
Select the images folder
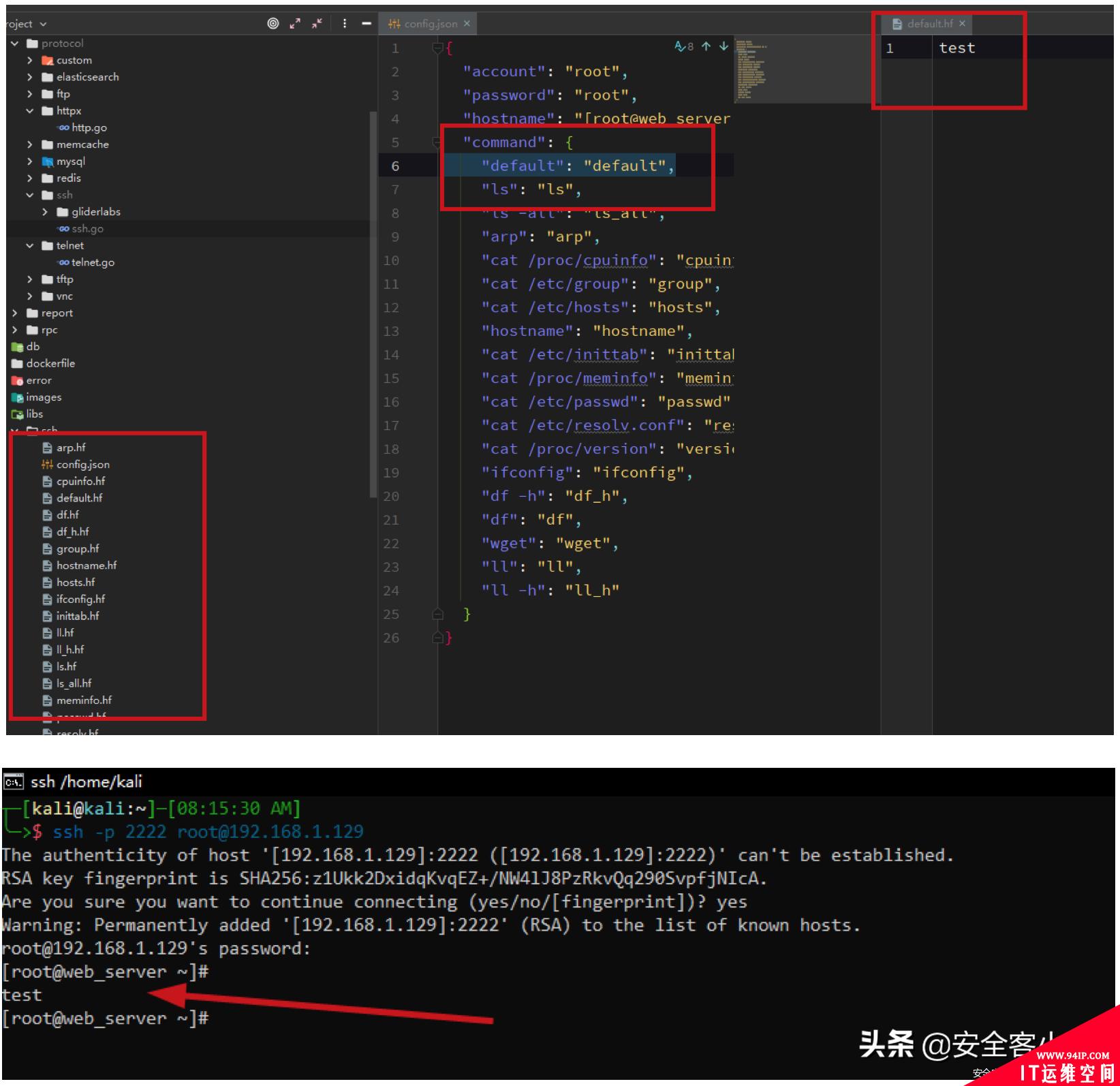[x=37, y=397]
